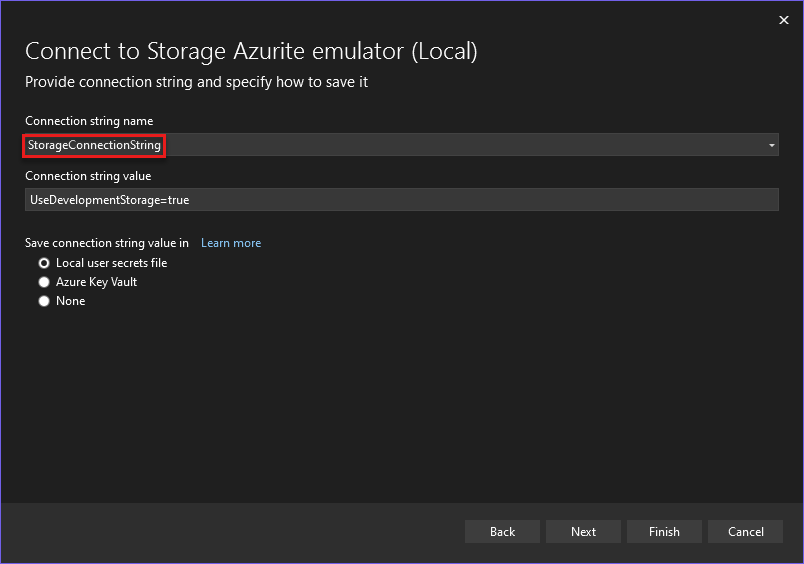Select the Local user secrets file radio button
This screenshot has width=804, height=564.
click(x=44, y=263)
